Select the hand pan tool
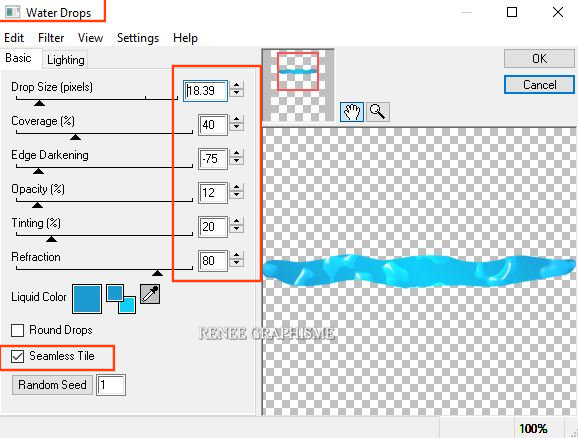Viewport: 578px width, 438px height. [352, 112]
